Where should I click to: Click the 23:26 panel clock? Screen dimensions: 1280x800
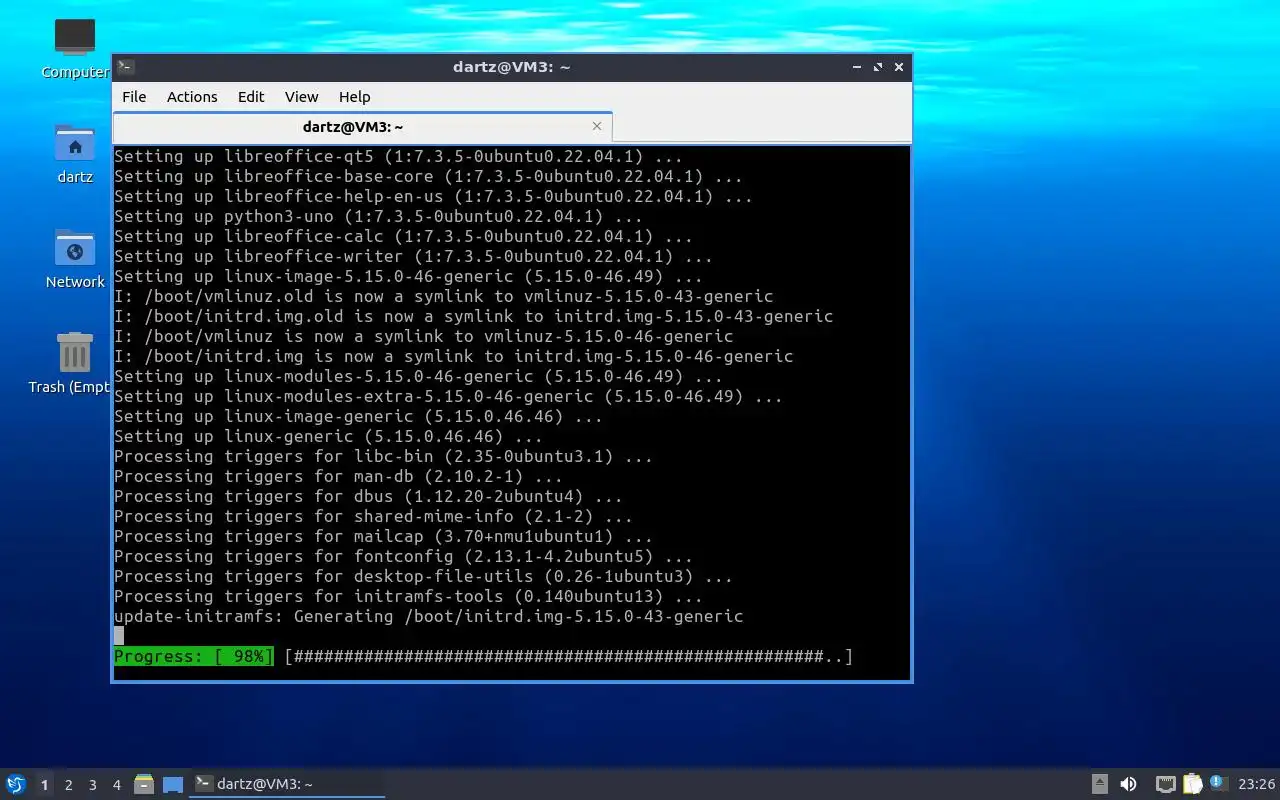pyautogui.click(x=1257, y=784)
